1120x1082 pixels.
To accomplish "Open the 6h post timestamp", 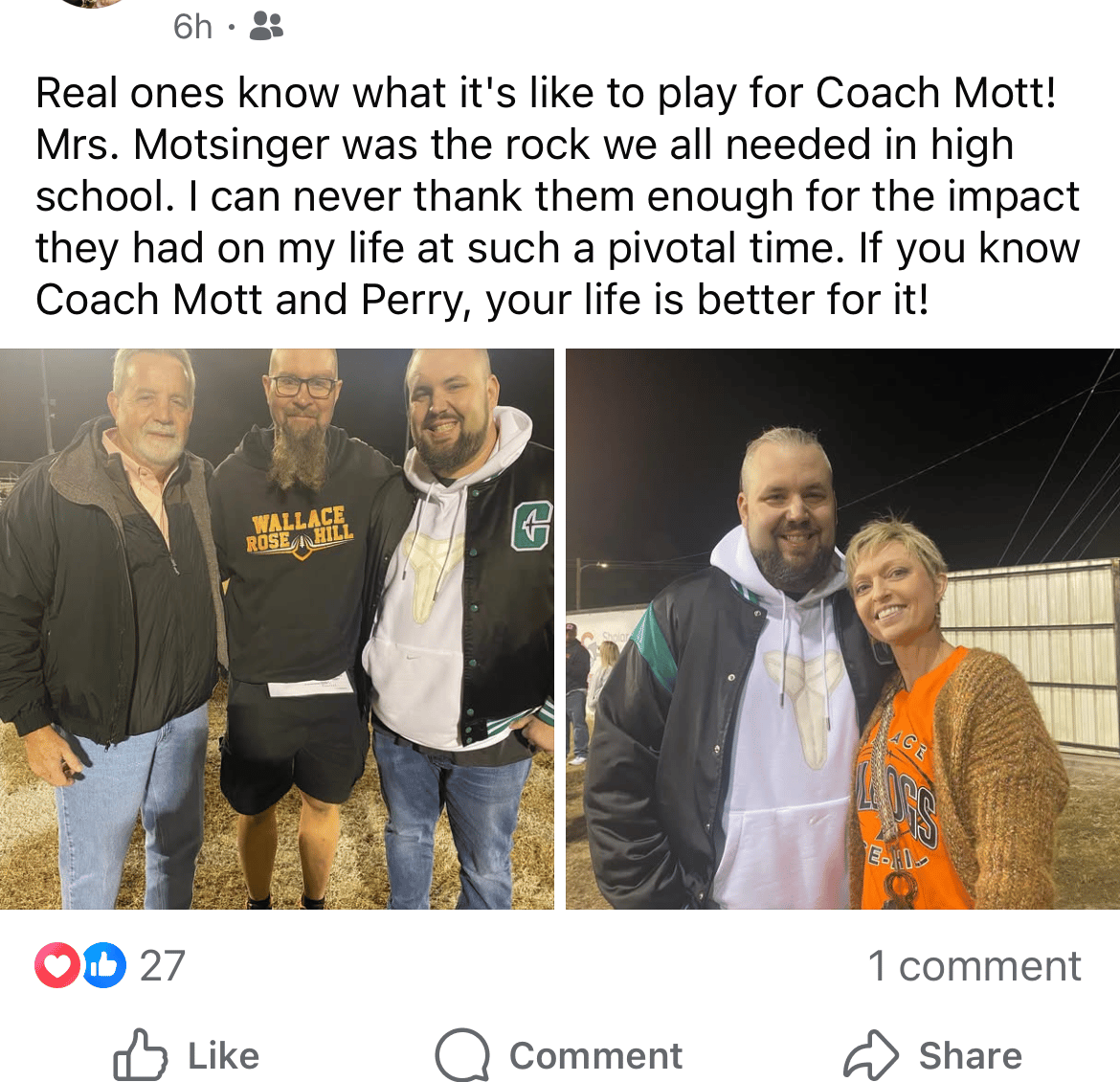I will pos(192,27).
